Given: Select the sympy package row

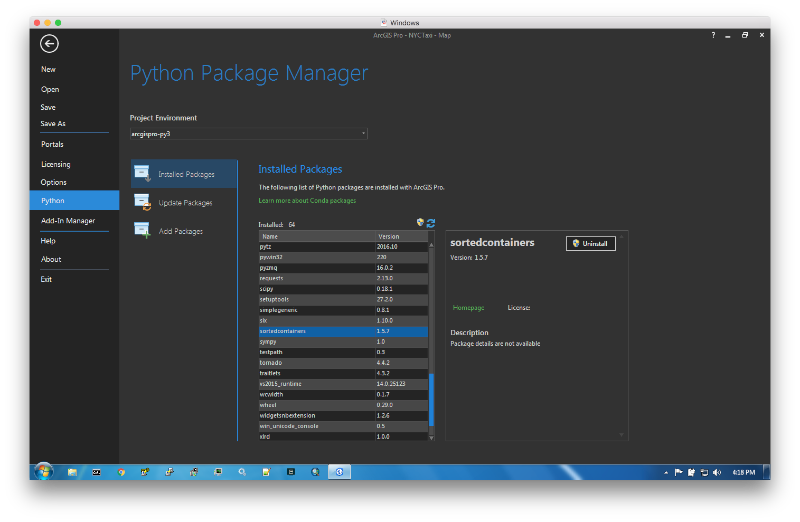Looking at the screenshot, I should pyautogui.click(x=343, y=341).
